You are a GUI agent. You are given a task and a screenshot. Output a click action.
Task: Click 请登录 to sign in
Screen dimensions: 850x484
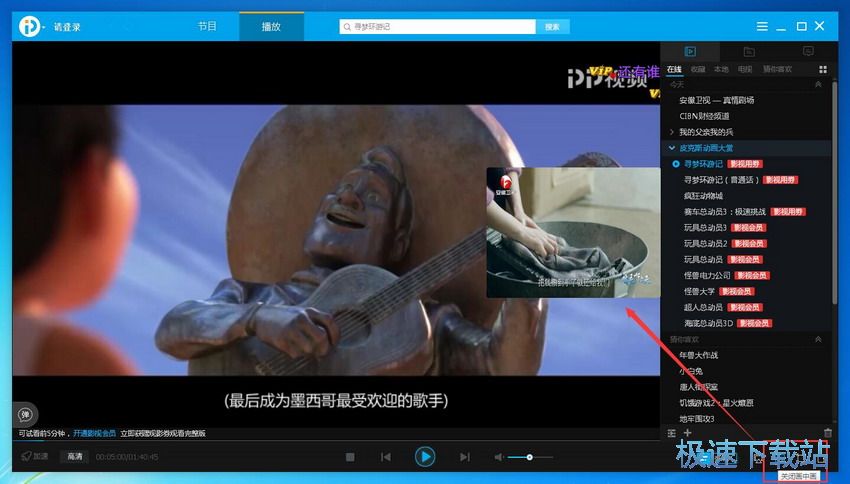pos(67,27)
